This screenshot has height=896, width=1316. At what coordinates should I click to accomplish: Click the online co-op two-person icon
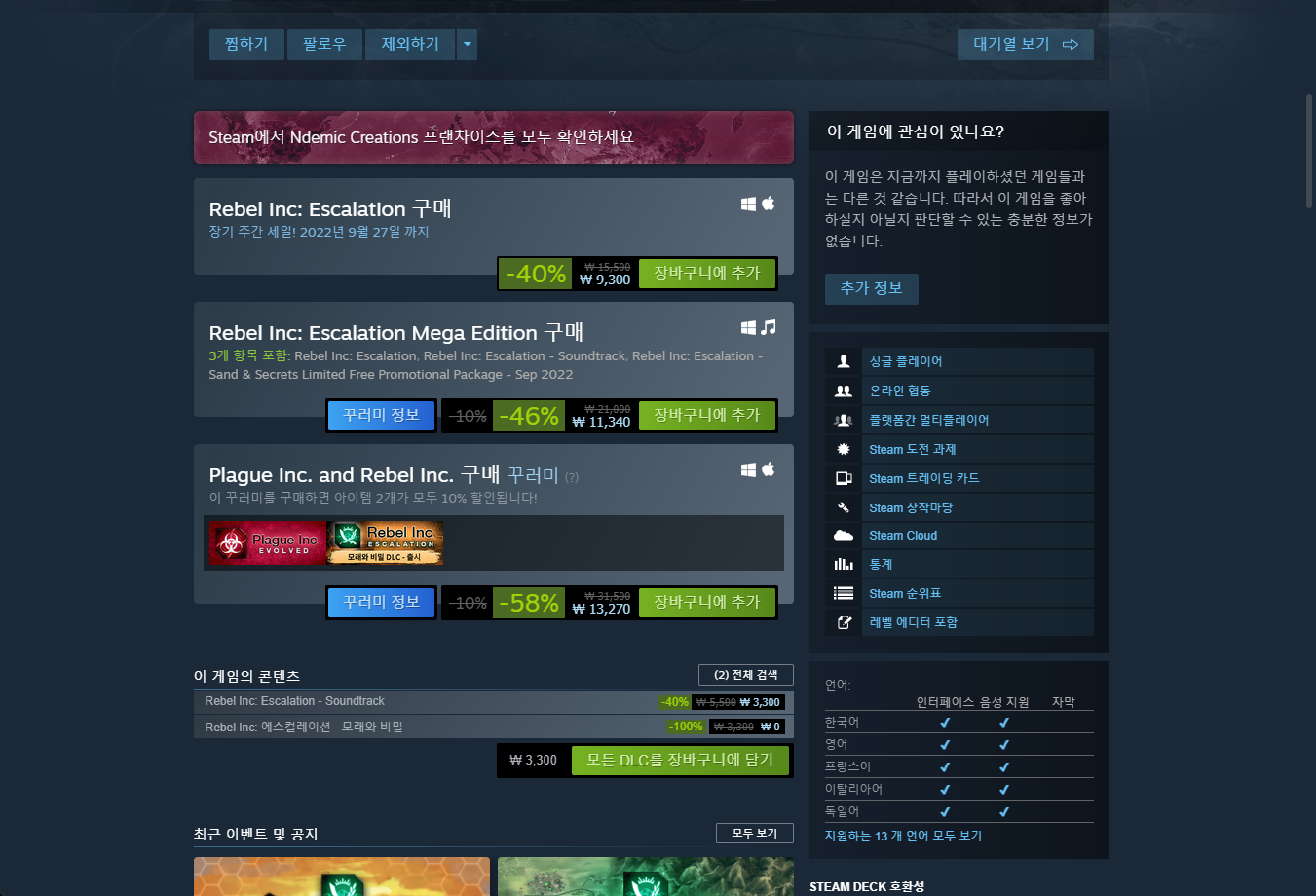844,391
